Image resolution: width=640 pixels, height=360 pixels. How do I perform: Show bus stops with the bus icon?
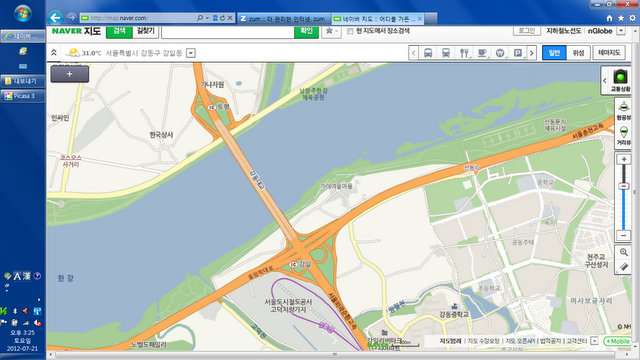click(x=428, y=53)
